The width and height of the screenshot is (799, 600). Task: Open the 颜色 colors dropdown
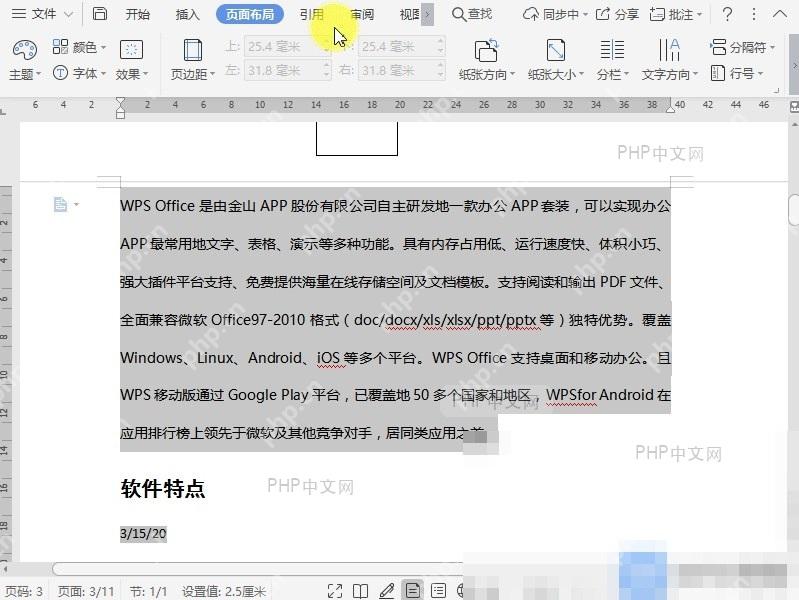click(79, 47)
